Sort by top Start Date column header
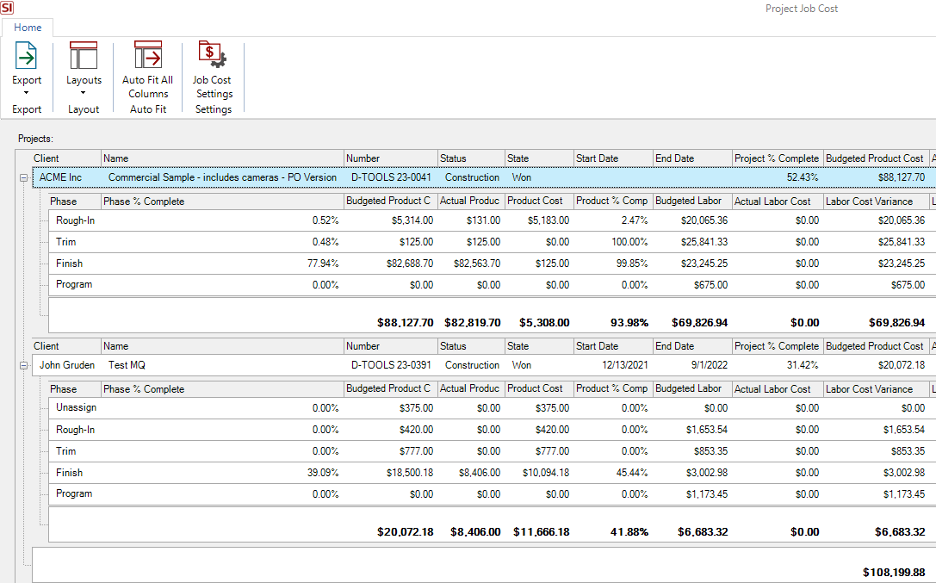Screen dimensions: 936x584 click(x=614, y=158)
